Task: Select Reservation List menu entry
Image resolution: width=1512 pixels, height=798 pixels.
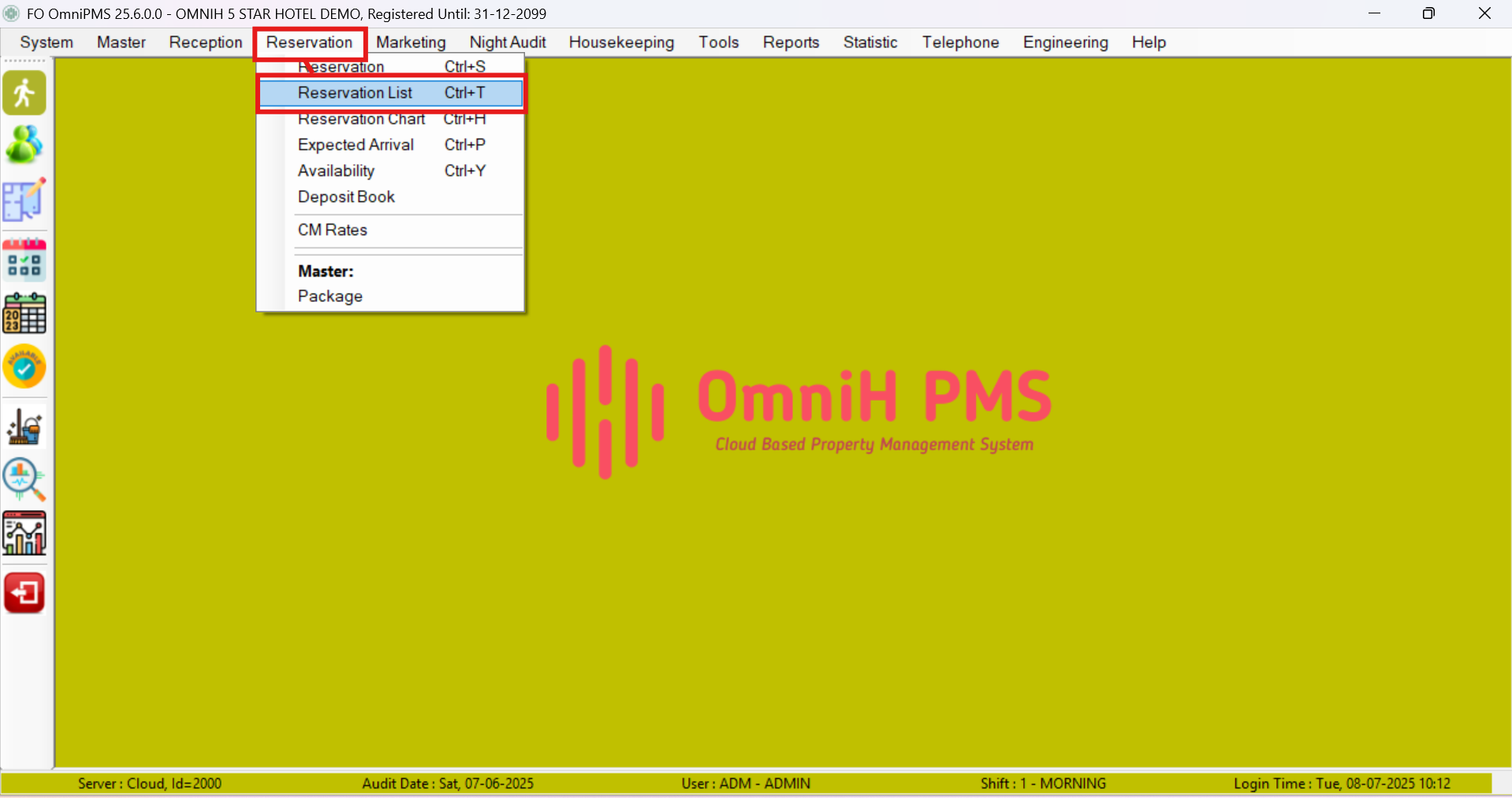Action: point(391,93)
